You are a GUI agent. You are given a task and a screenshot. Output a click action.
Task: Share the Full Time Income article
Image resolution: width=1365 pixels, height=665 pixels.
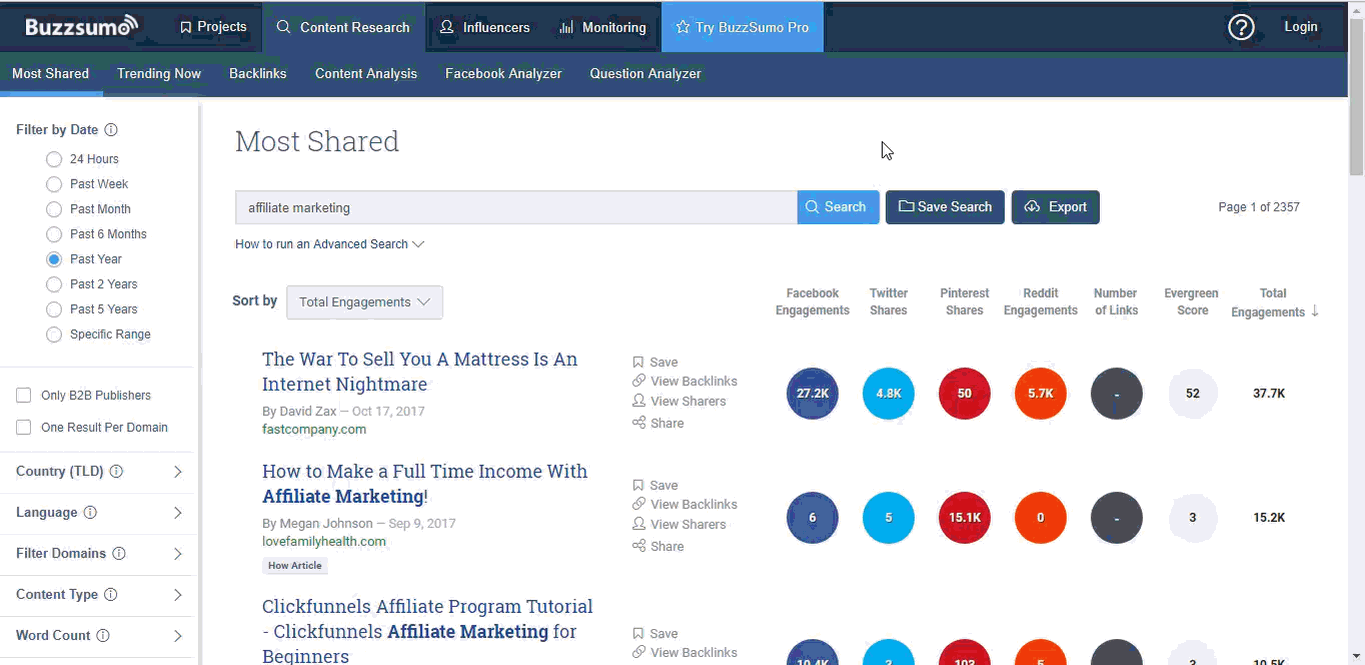[658, 546]
